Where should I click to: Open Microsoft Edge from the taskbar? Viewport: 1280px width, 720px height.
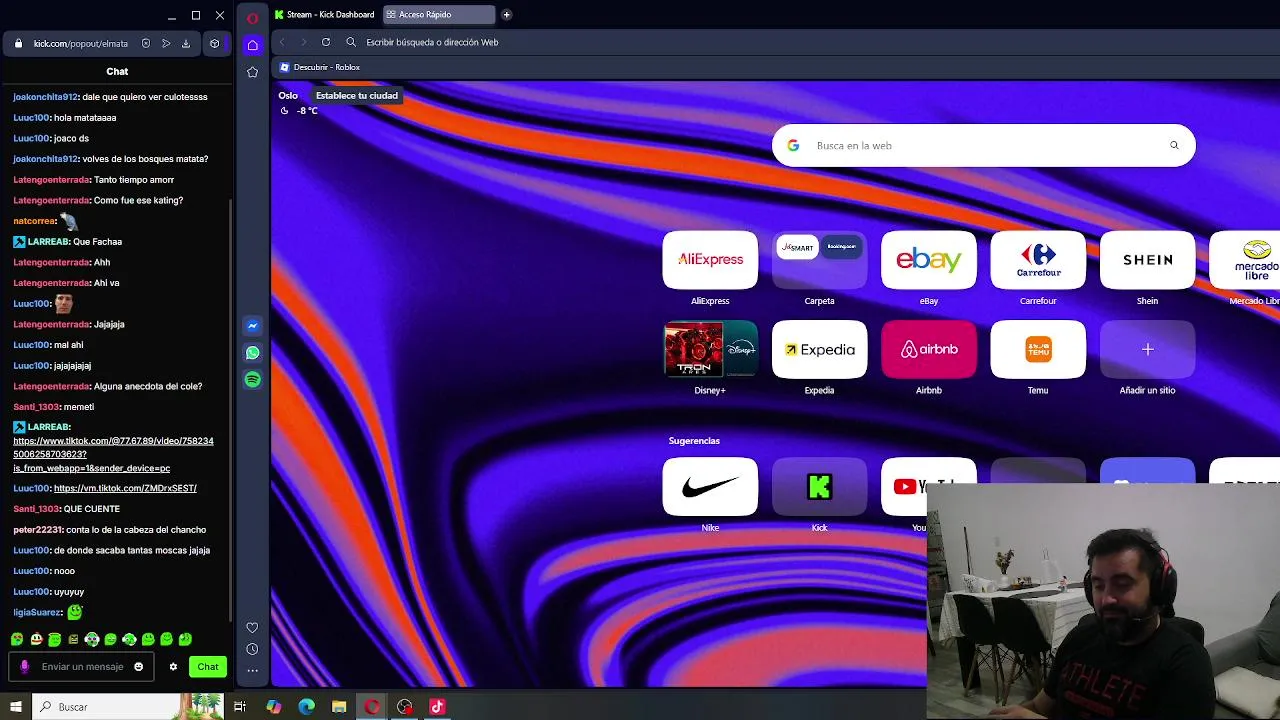coord(306,707)
